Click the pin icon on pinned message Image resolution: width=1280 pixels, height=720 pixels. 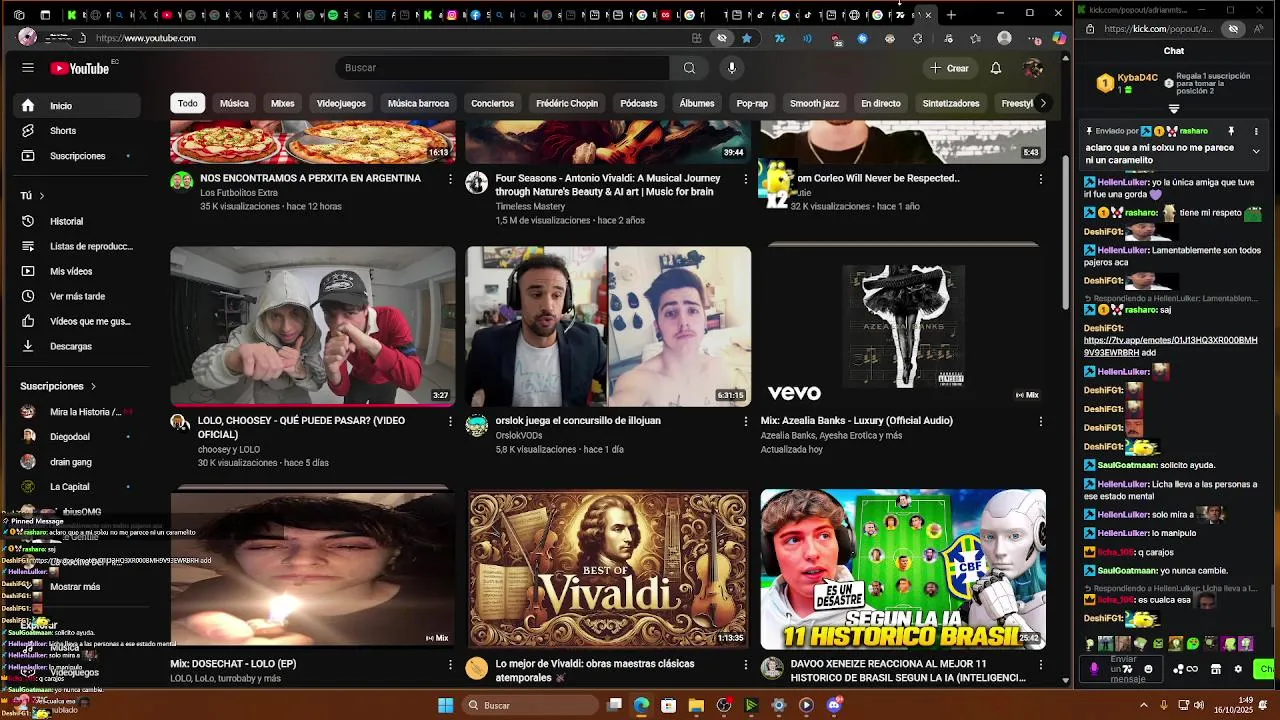[1231, 131]
